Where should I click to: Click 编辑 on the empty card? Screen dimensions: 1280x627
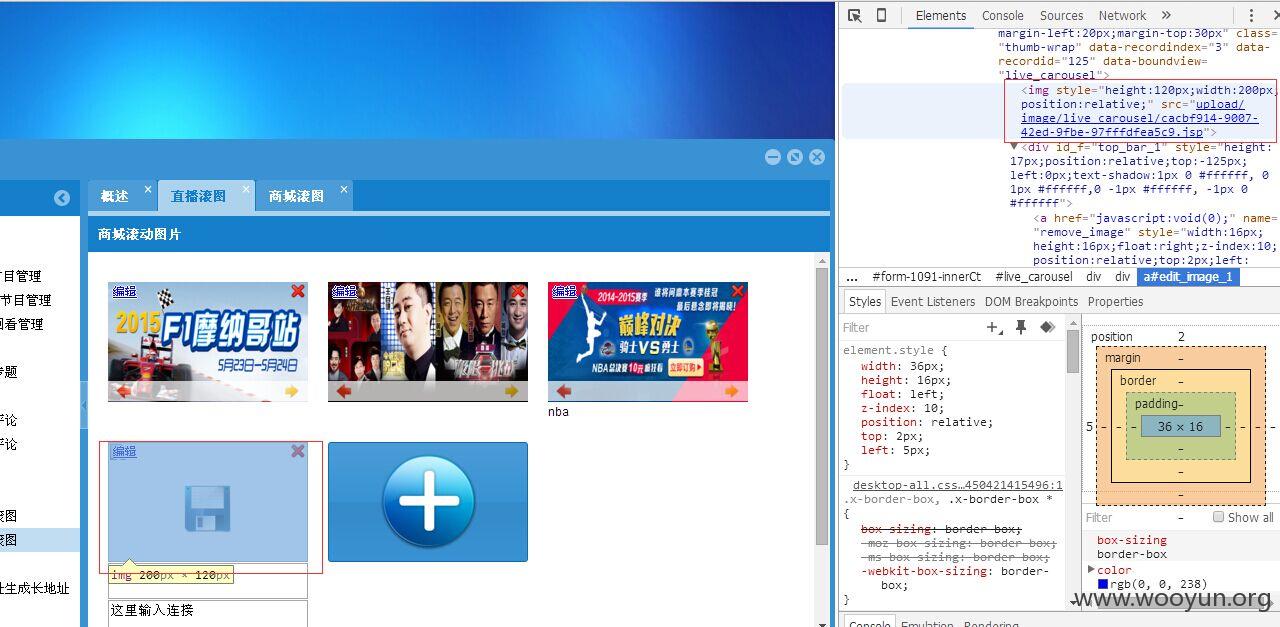pos(124,451)
